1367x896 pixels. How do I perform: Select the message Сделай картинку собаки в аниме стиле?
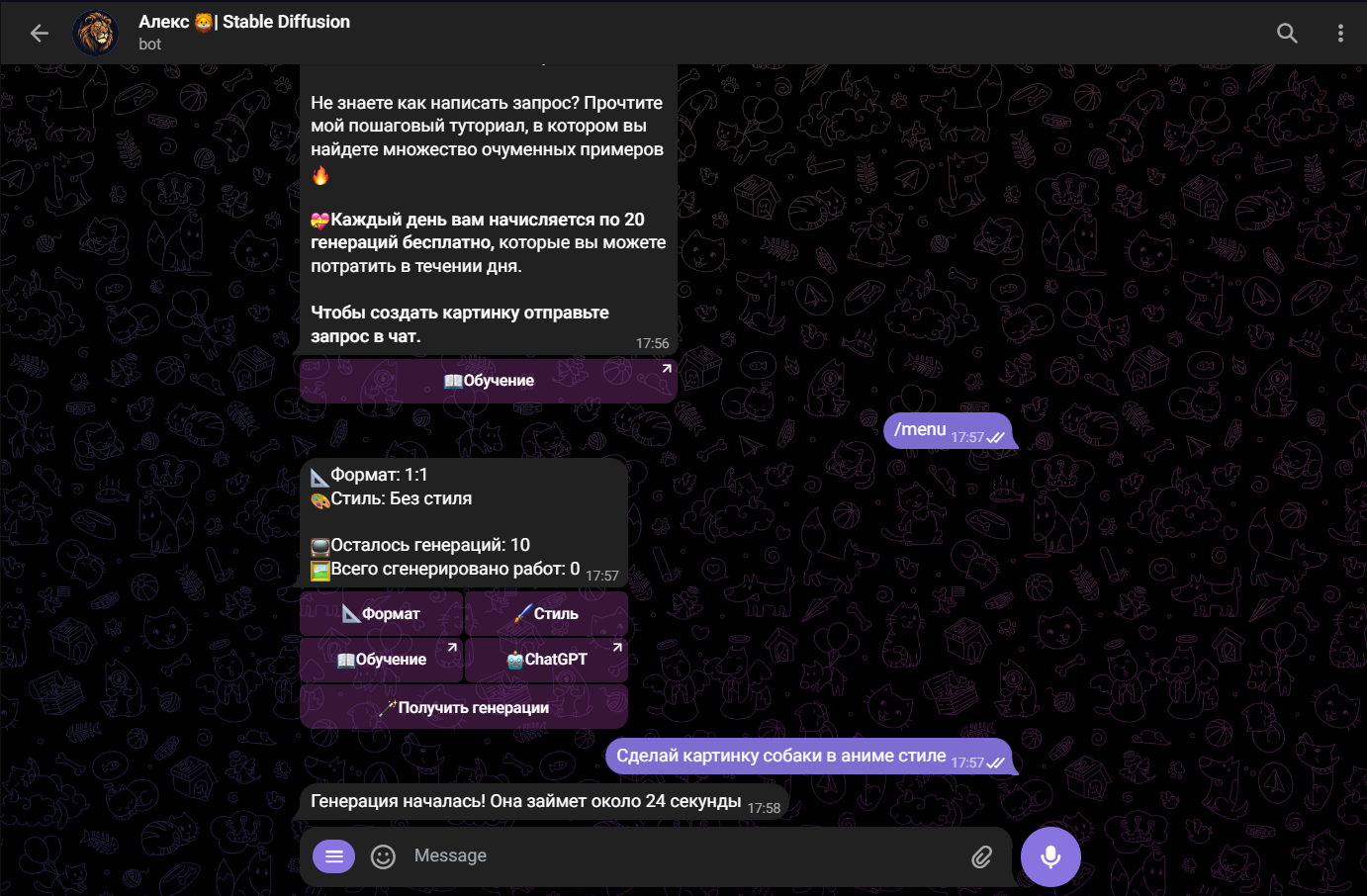click(x=809, y=757)
